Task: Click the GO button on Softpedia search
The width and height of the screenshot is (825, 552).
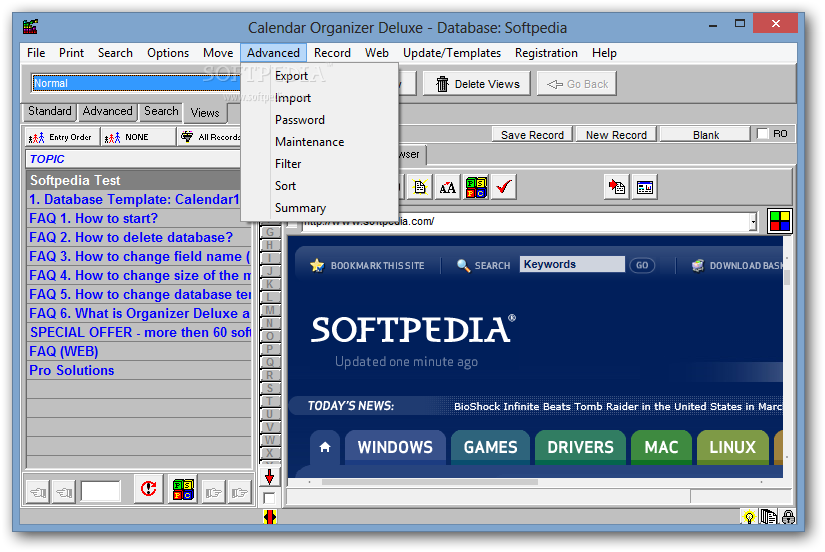Action: 642,265
